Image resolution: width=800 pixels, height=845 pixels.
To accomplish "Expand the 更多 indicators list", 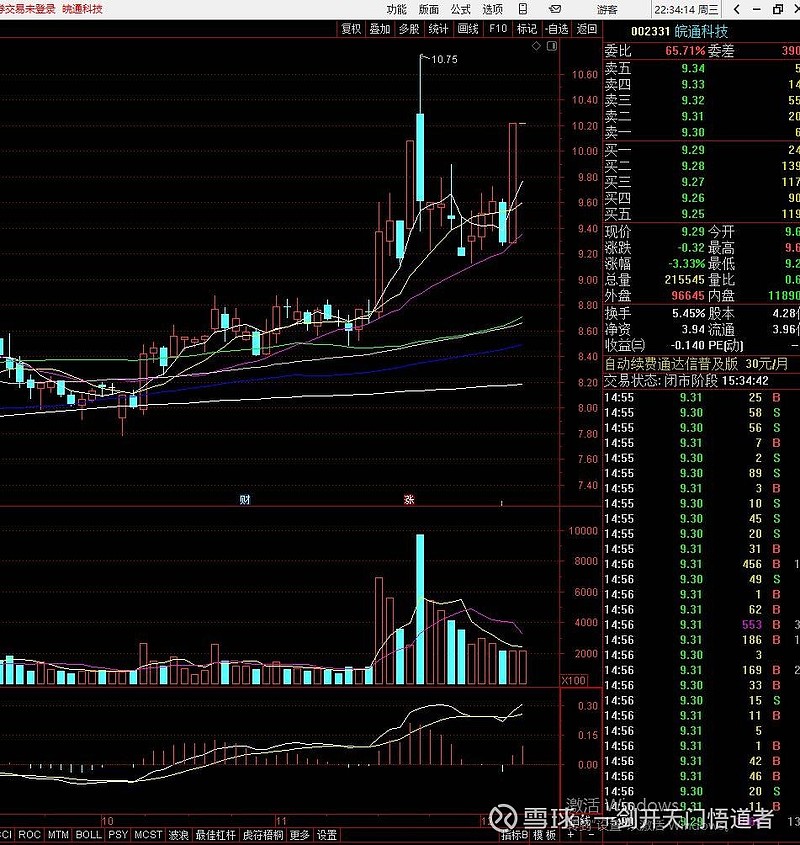I will (299, 835).
